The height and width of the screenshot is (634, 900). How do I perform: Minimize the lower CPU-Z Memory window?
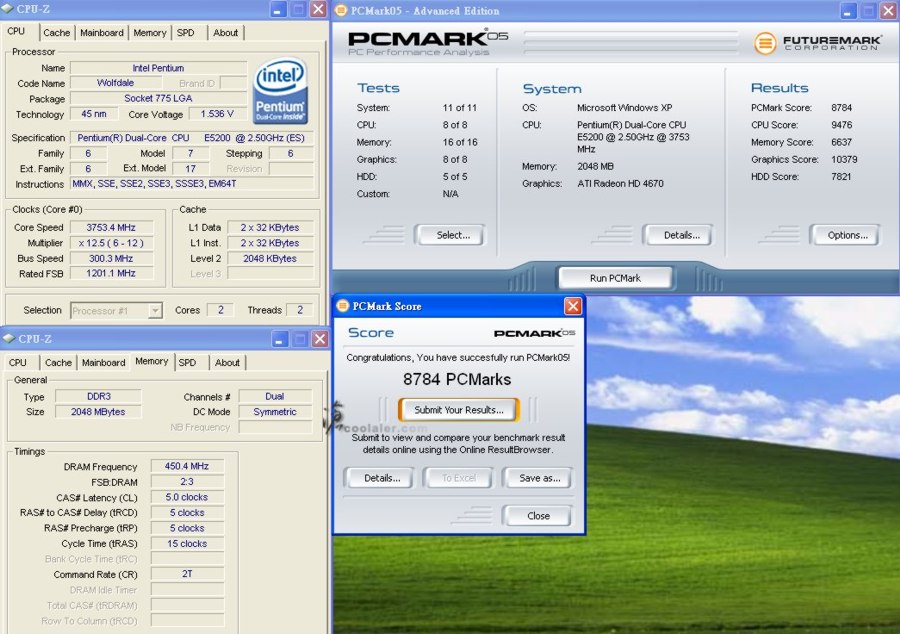pyautogui.click(x=279, y=340)
